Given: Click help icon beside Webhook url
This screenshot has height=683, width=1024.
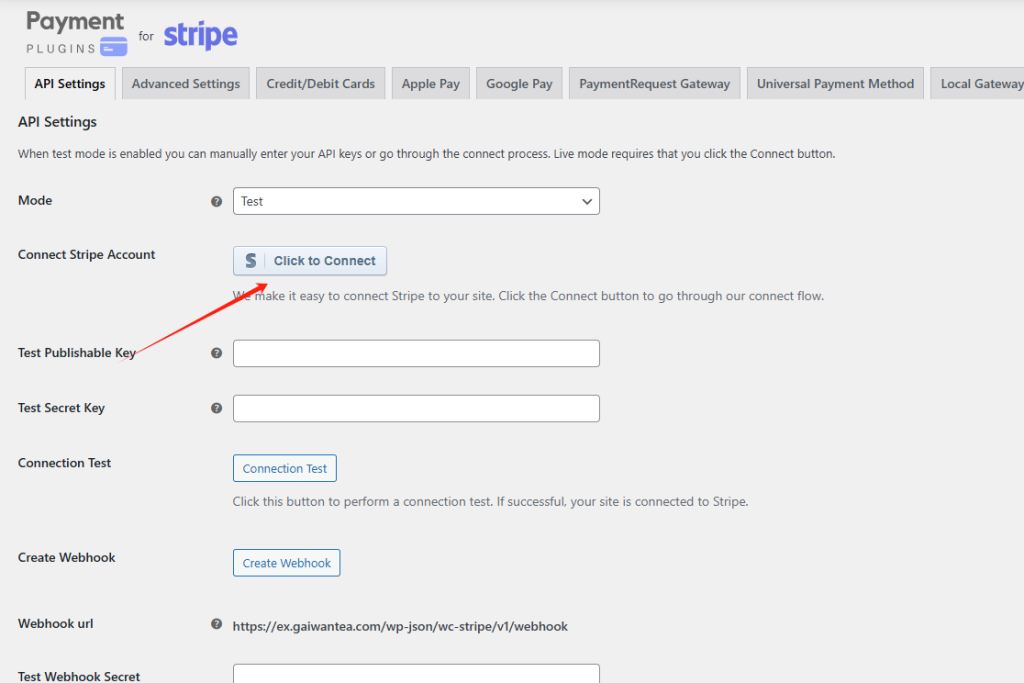Looking at the screenshot, I should (216, 624).
